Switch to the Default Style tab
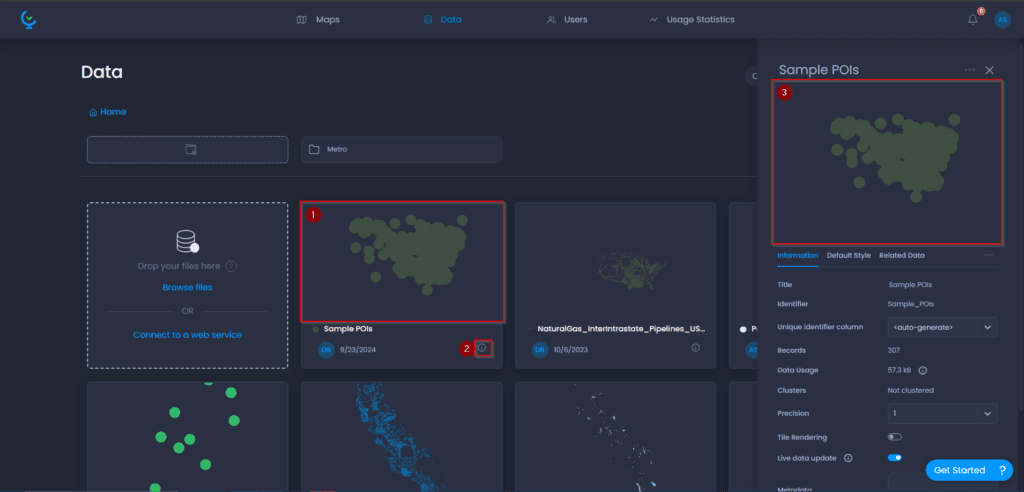Image resolution: width=1024 pixels, height=492 pixels. pyautogui.click(x=848, y=255)
